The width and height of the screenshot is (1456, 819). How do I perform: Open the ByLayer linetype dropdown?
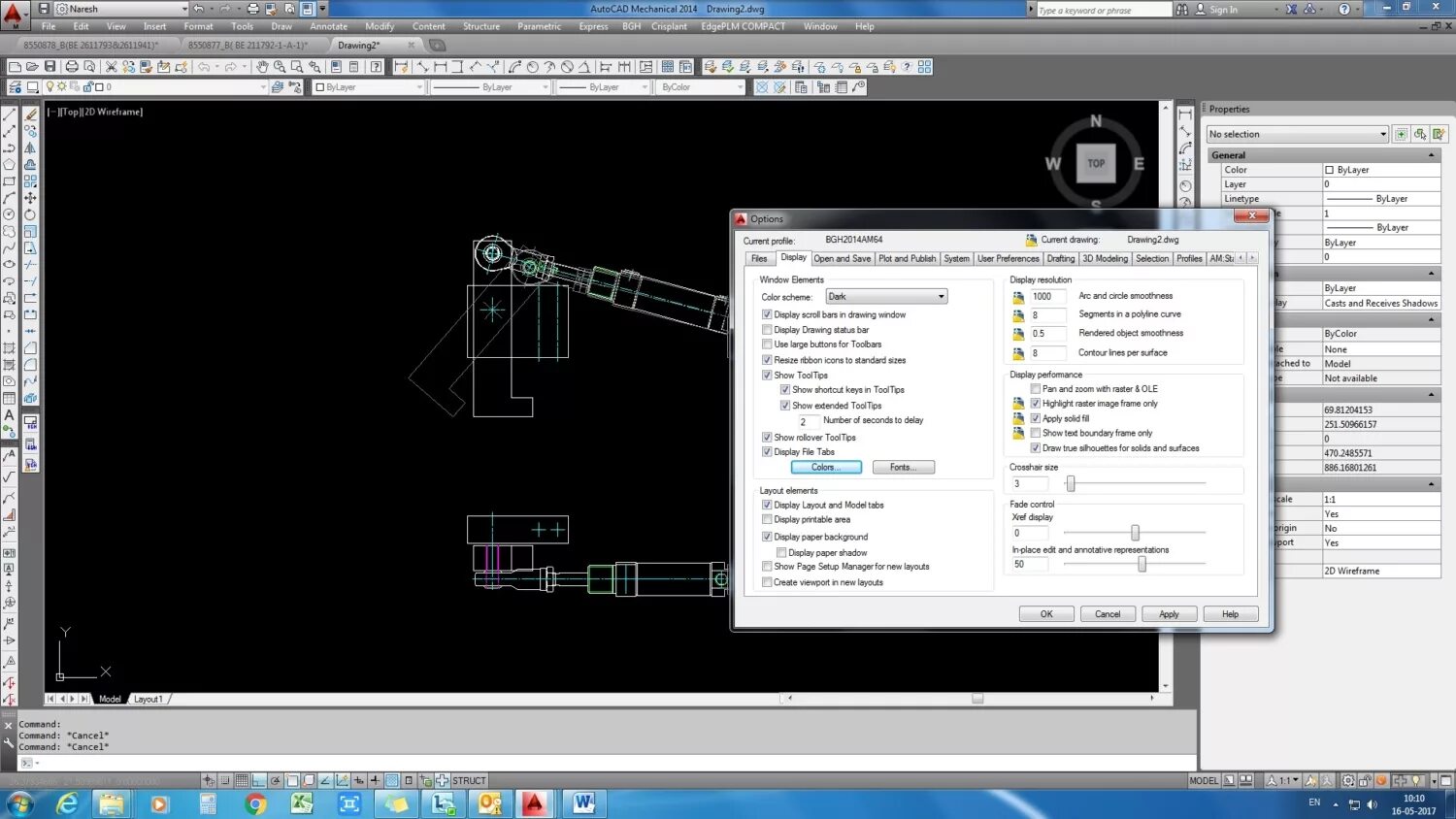click(x=490, y=87)
